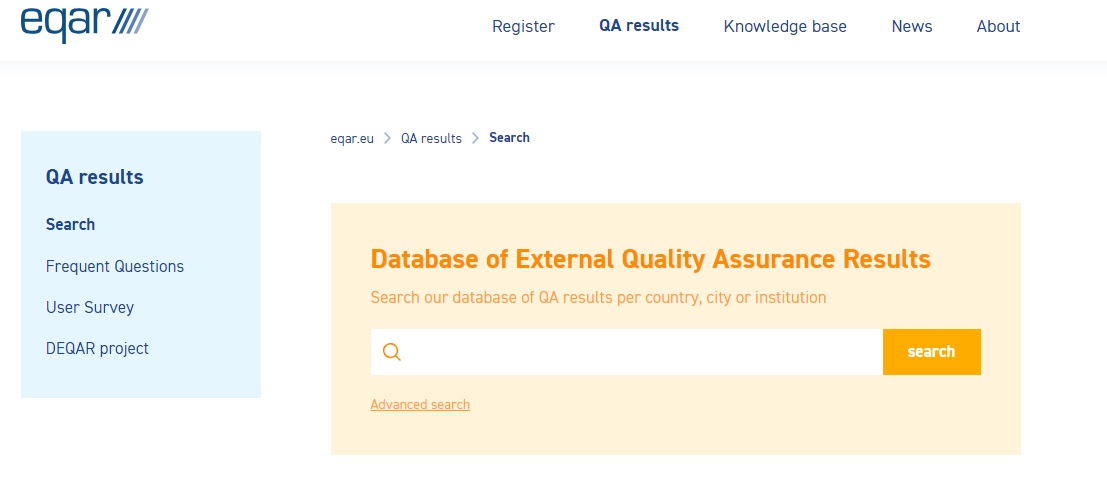The width and height of the screenshot is (1107, 489).
Task: Open the Register menu item
Action: tap(523, 27)
